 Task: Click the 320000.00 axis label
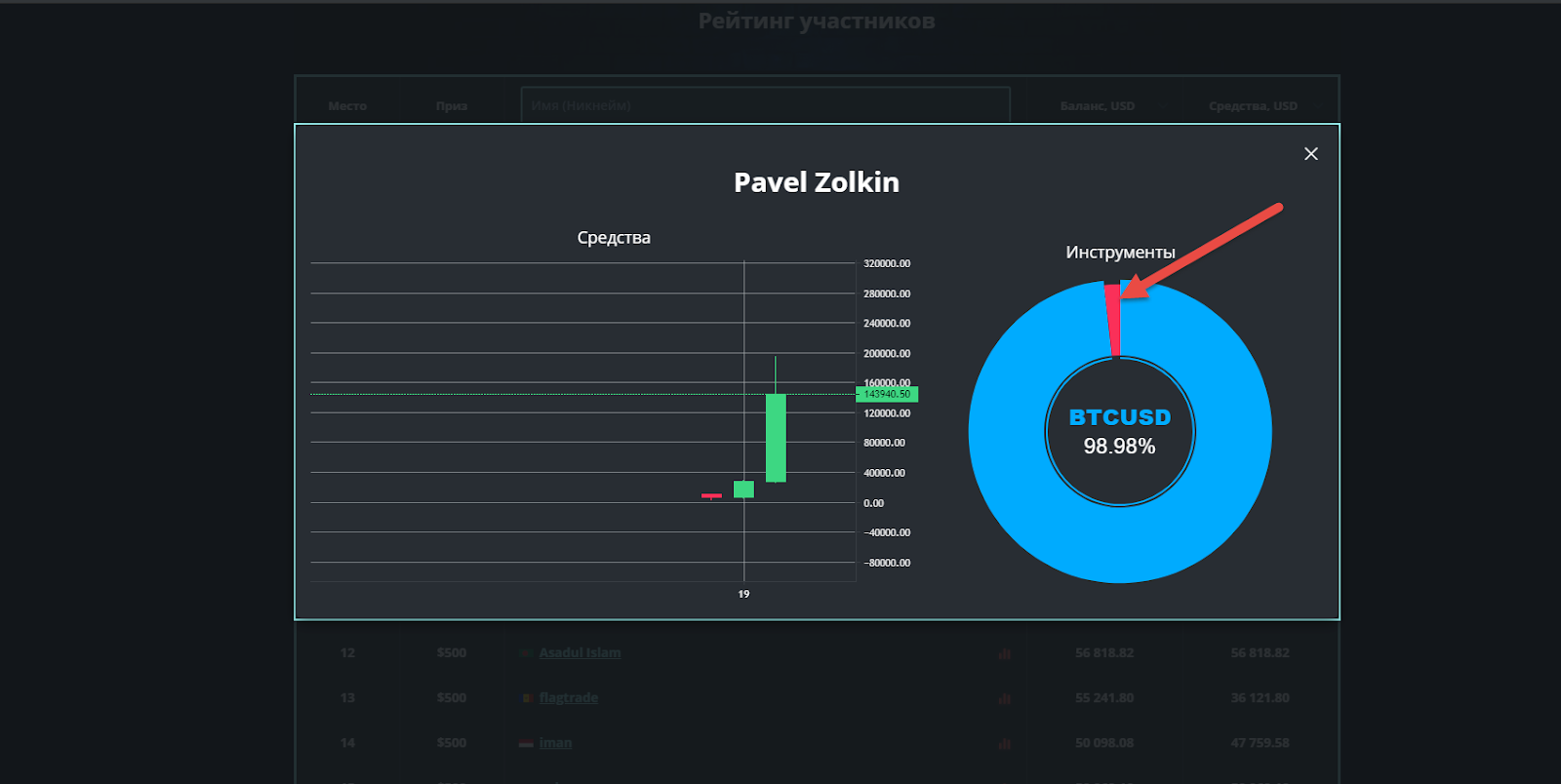point(887,263)
